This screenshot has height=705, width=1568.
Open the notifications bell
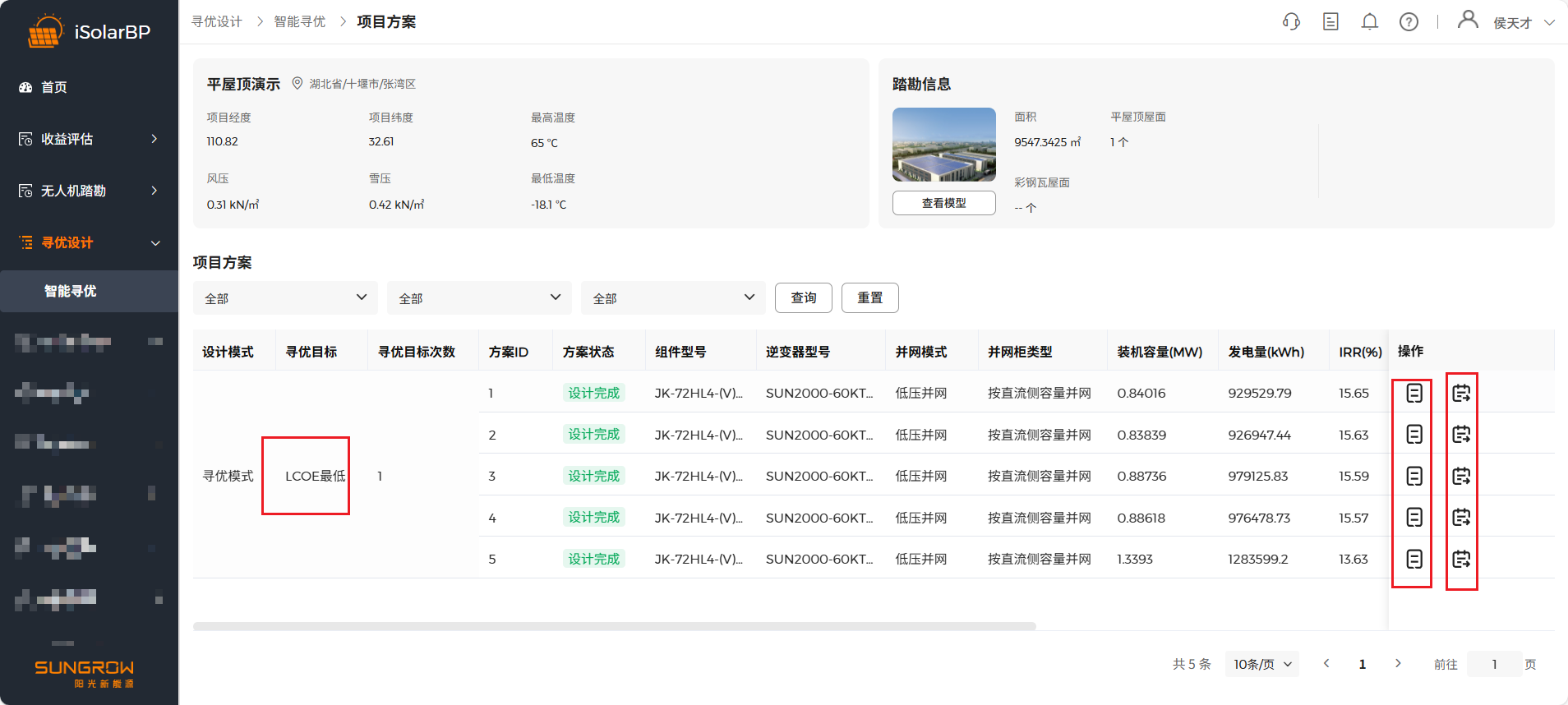tap(1369, 22)
